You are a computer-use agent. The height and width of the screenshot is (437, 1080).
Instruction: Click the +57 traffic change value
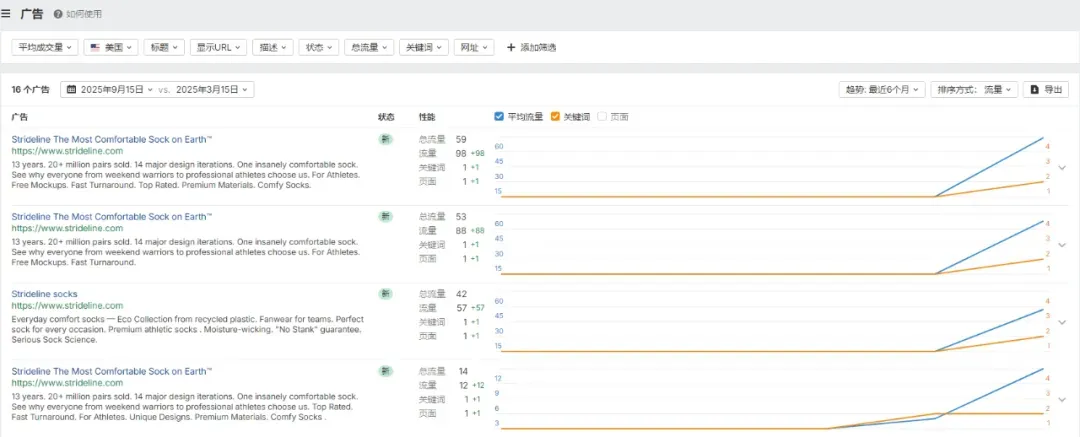click(x=477, y=308)
